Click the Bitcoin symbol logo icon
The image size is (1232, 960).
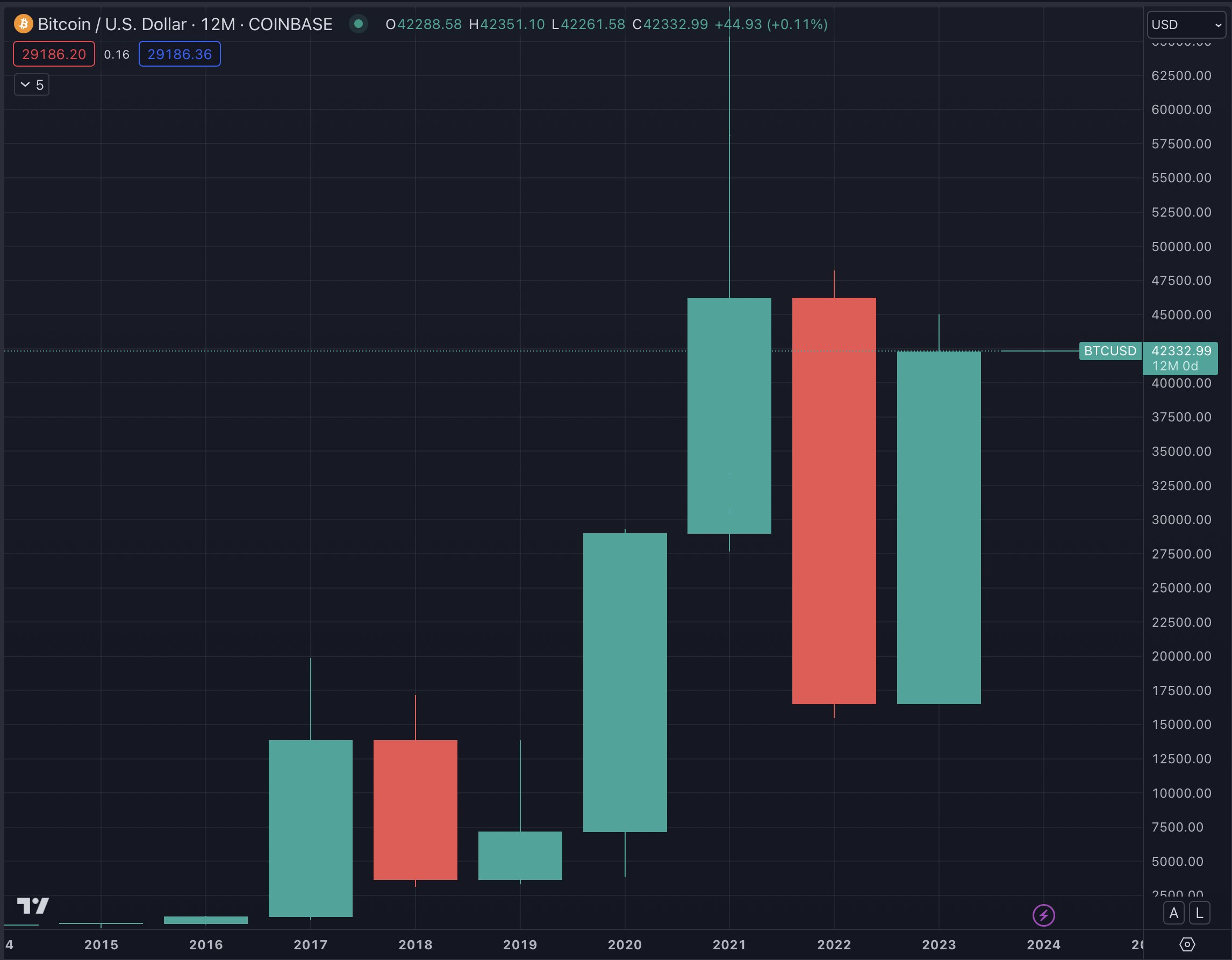point(23,24)
